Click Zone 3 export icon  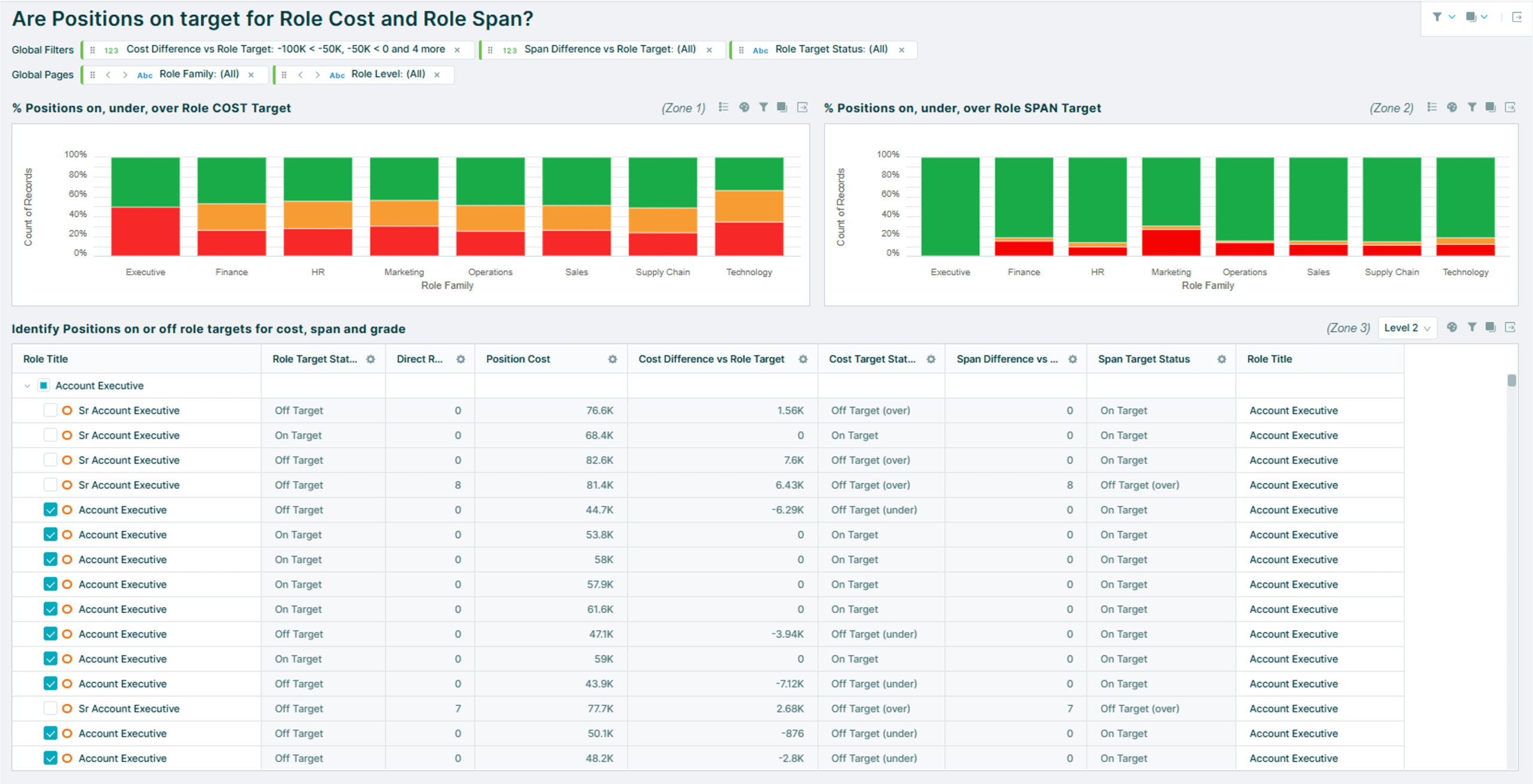click(x=1510, y=327)
